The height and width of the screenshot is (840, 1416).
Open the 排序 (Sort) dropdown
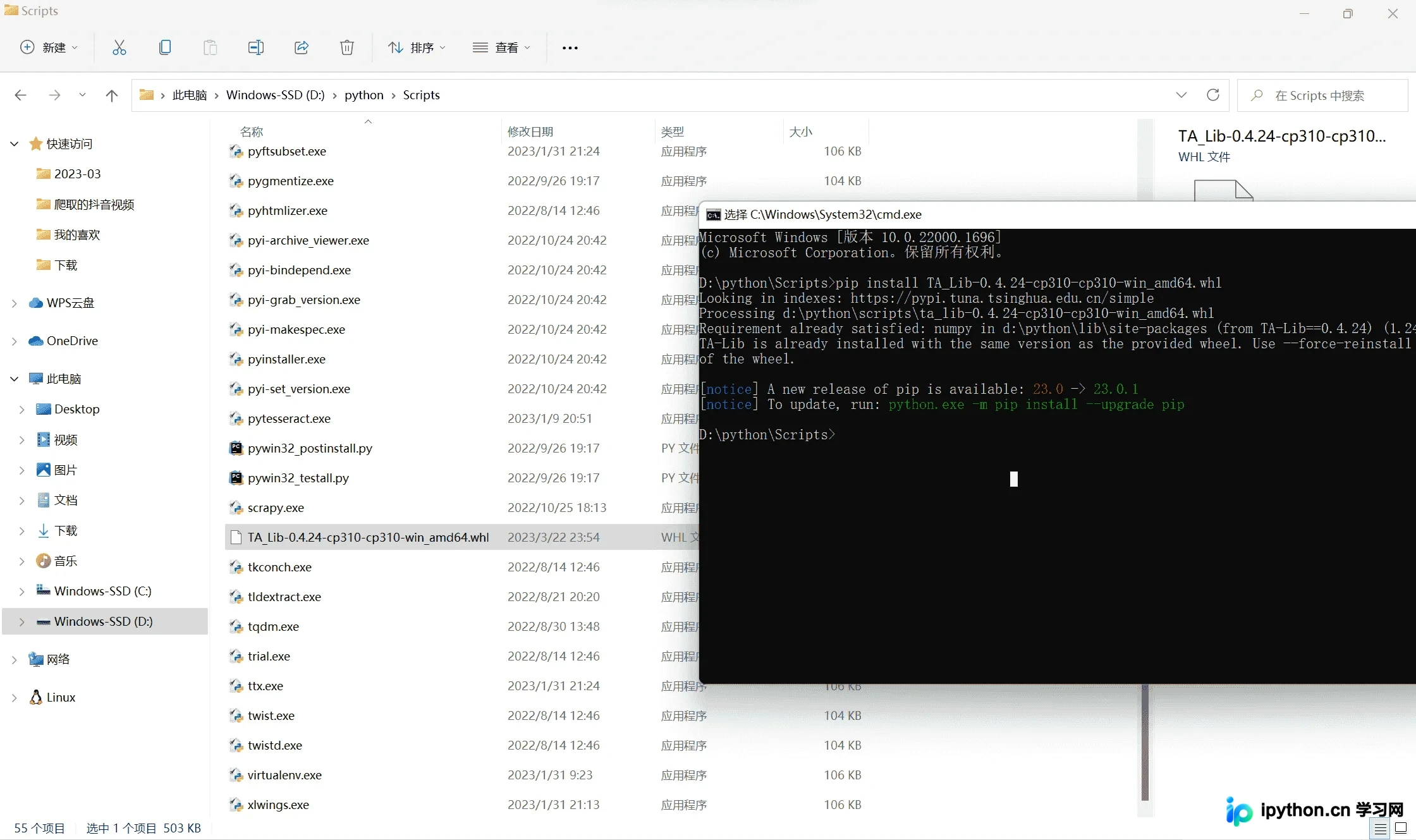[x=417, y=47]
